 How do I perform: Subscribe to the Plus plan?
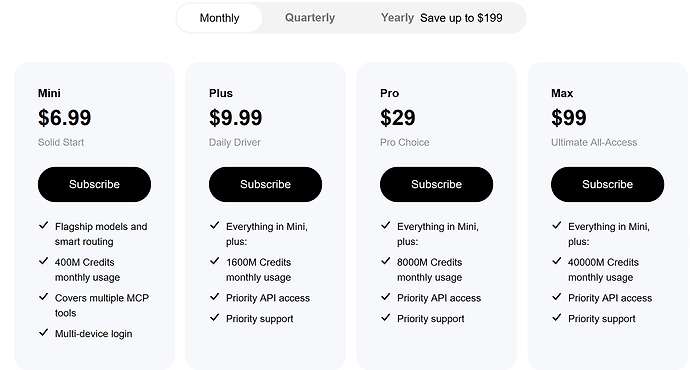[265, 184]
